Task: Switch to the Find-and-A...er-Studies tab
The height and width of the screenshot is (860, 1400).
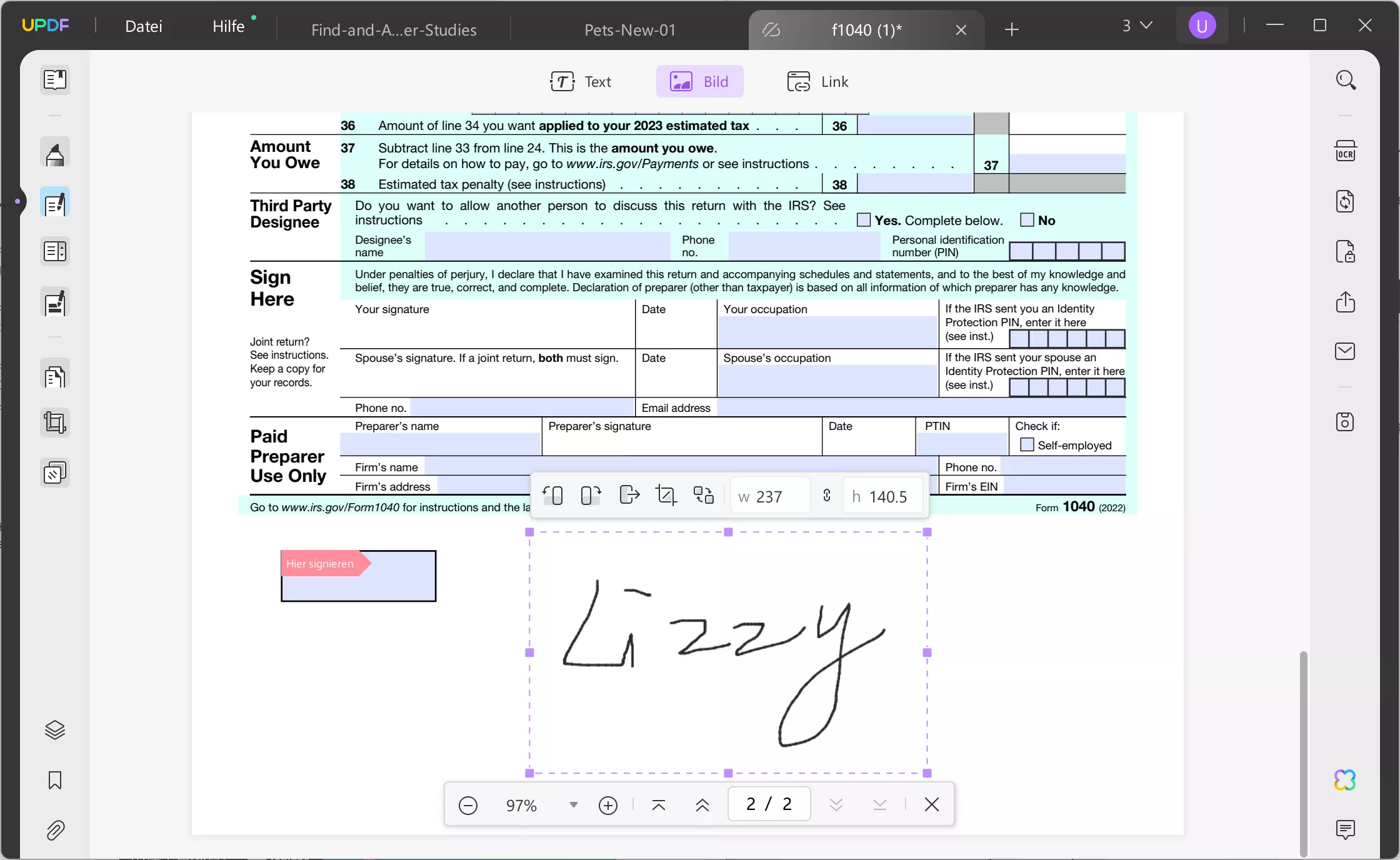Action: [x=394, y=29]
